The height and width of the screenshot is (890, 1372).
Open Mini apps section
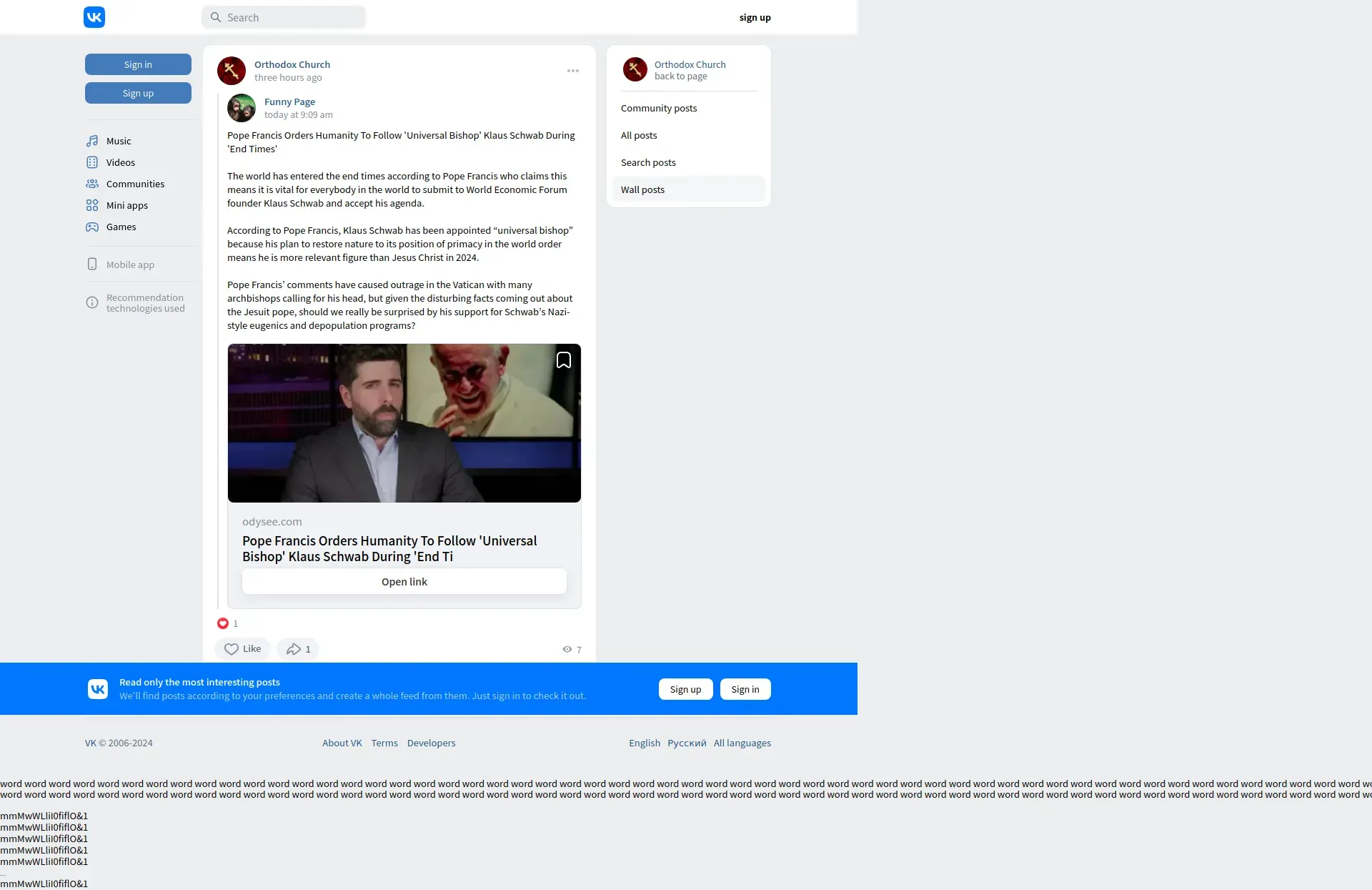(x=126, y=205)
